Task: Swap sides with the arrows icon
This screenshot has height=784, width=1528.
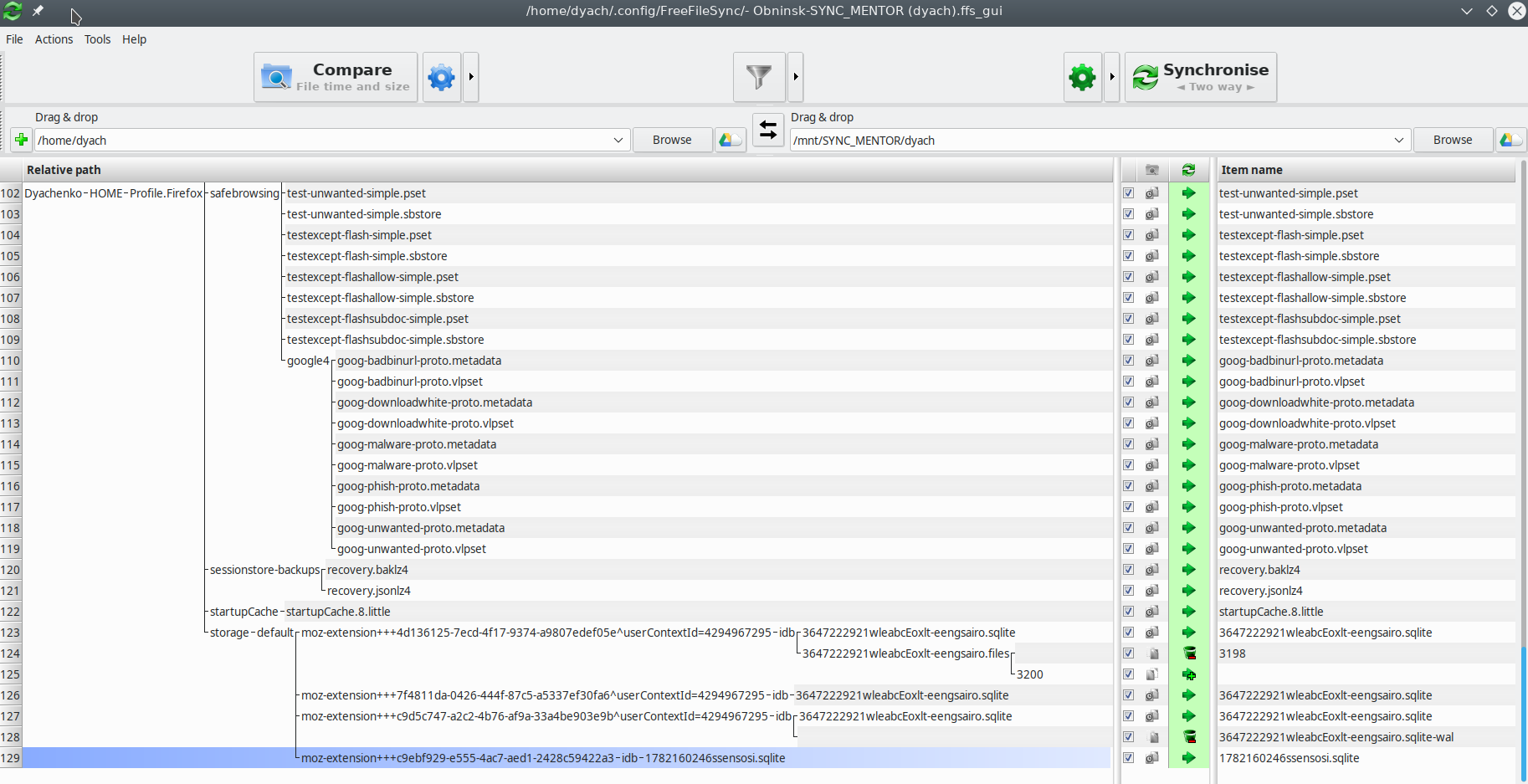Action: click(768, 130)
